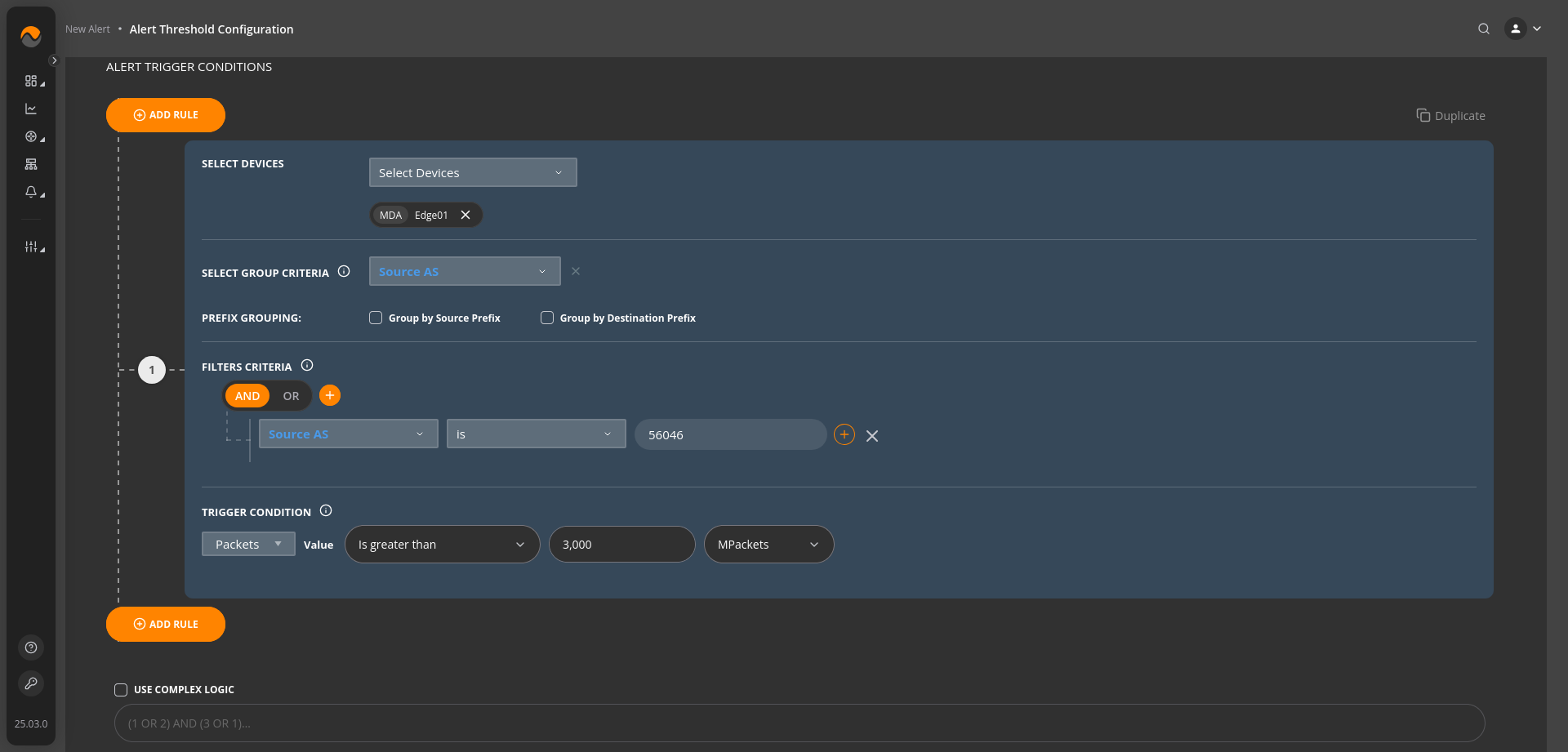This screenshot has width=1568, height=752.
Task: Click the bell alerts icon in sidebar
Action: (31, 192)
